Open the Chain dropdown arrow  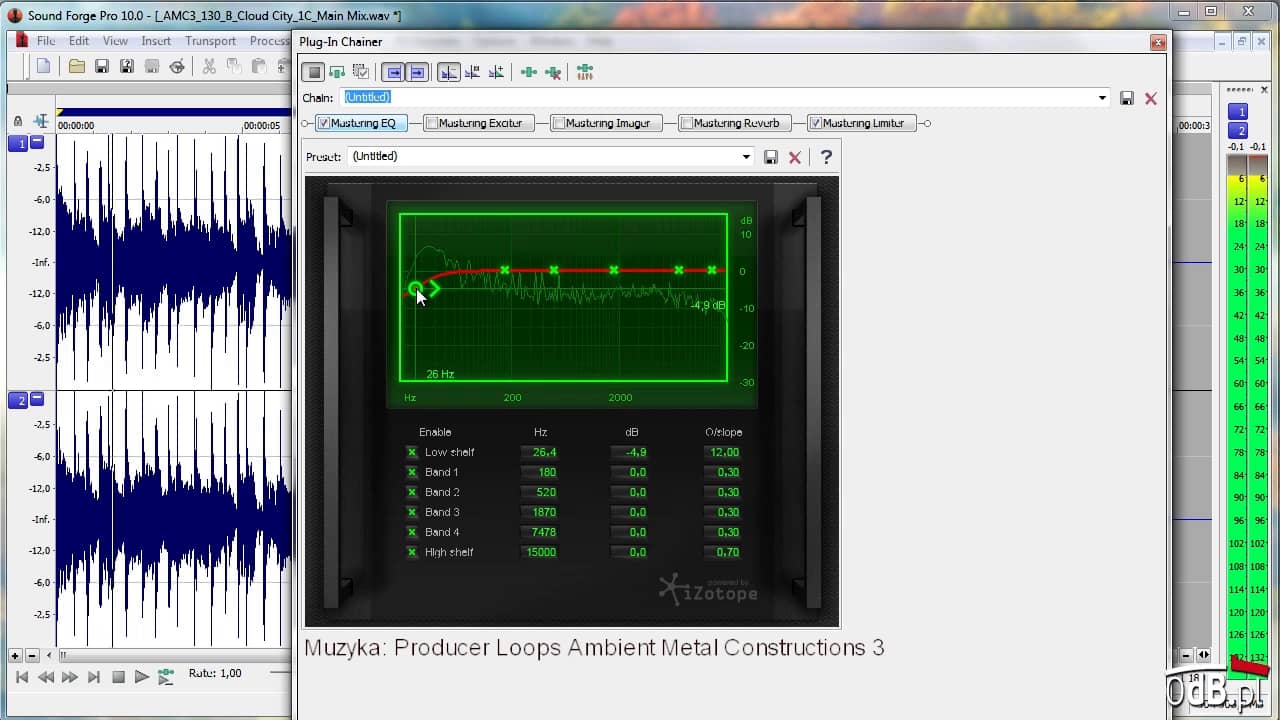[x=1102, y=98]
